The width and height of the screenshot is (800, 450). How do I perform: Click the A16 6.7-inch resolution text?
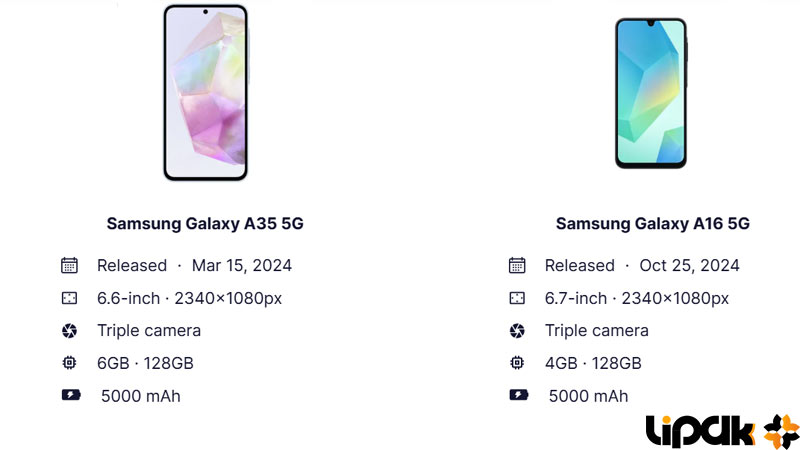coord(637,298)
